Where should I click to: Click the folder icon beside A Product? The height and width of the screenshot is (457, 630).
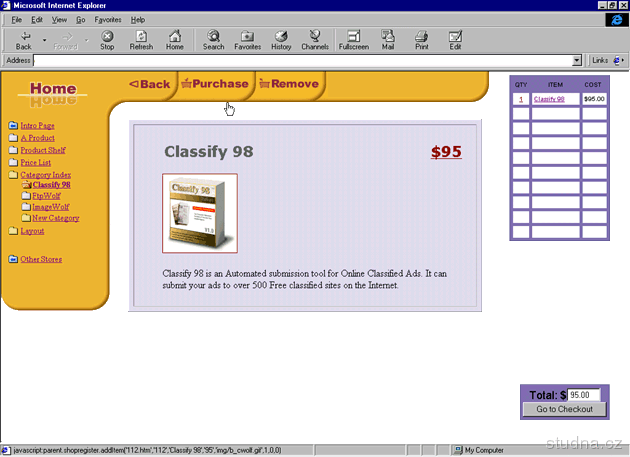tap(13, 137)
